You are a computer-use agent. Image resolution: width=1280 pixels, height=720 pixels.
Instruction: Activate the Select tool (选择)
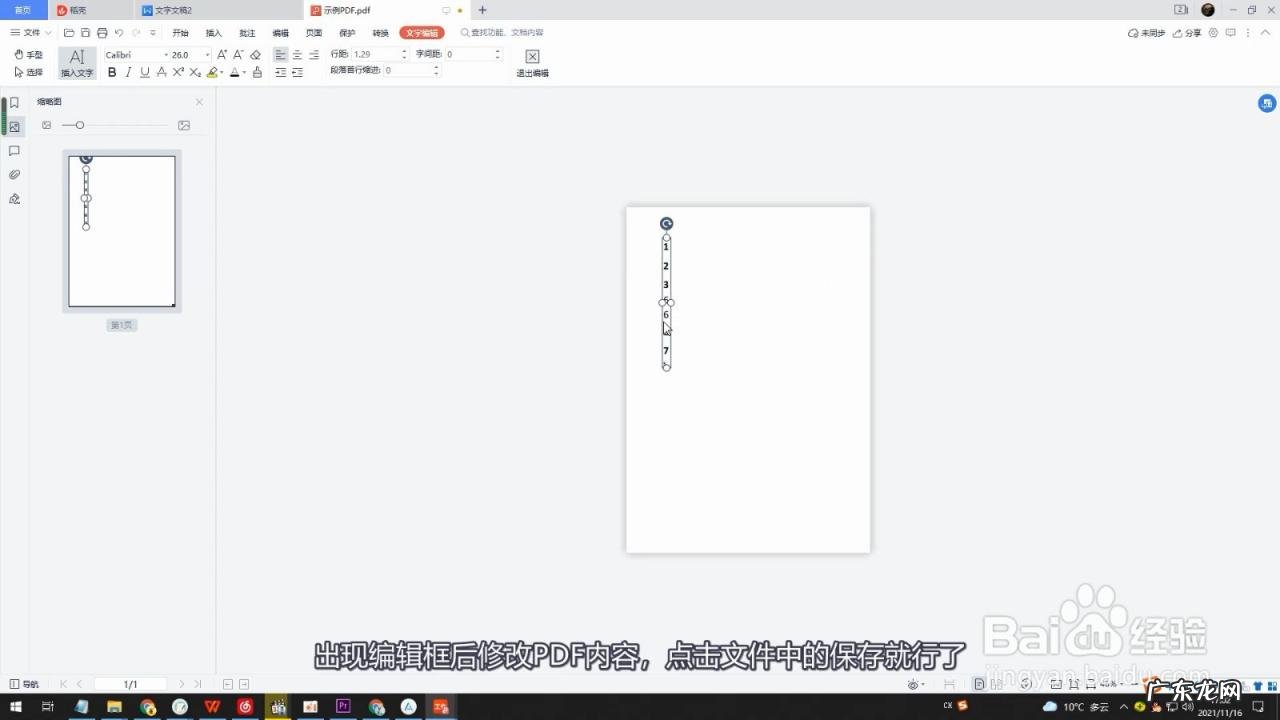[x=30, y=72]
